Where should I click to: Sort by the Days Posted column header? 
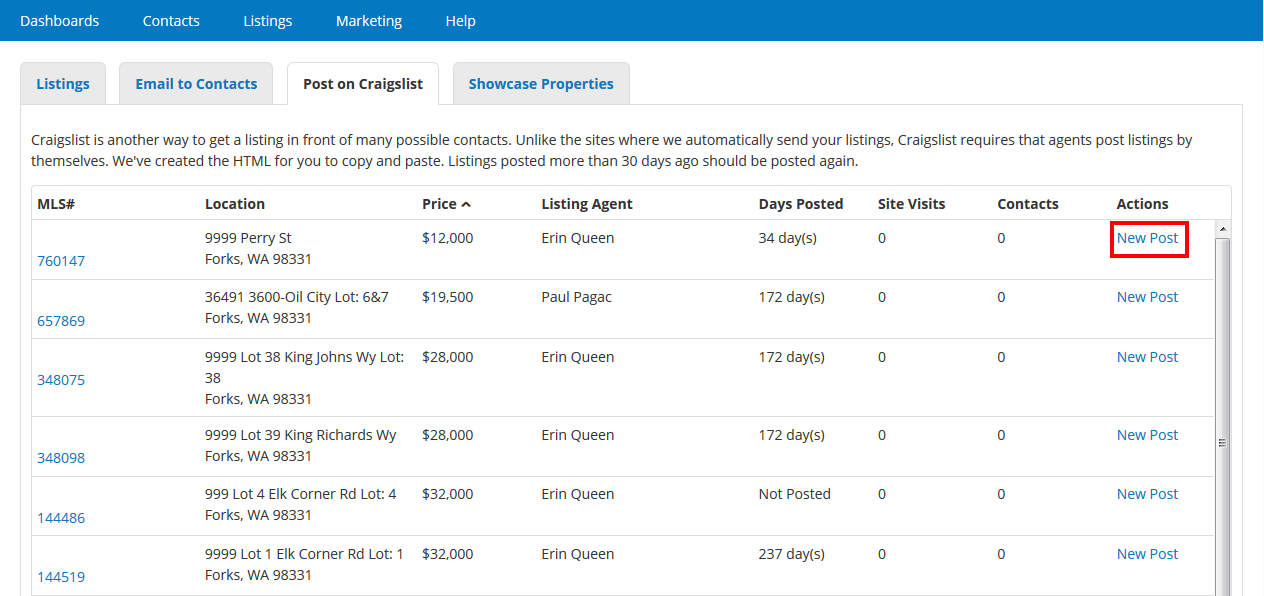(x=801, y=204)
